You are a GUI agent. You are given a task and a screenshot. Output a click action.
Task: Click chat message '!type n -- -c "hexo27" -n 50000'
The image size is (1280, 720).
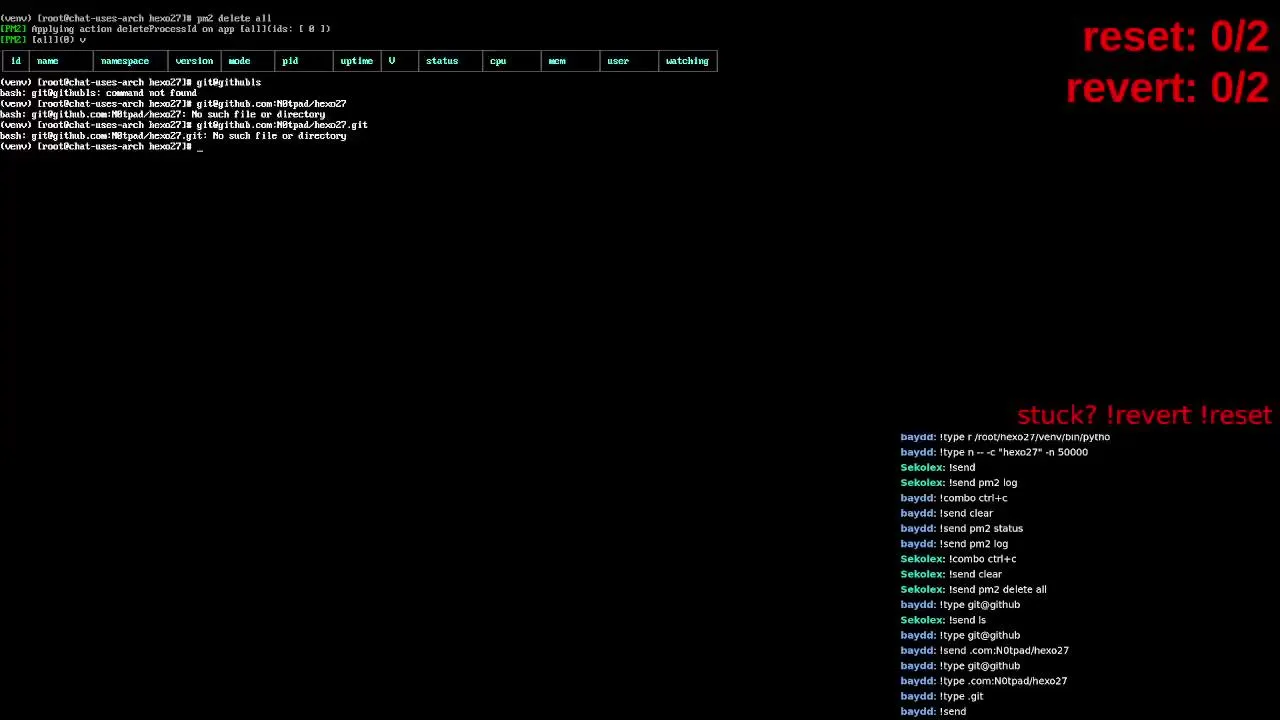tap(994, 452)
